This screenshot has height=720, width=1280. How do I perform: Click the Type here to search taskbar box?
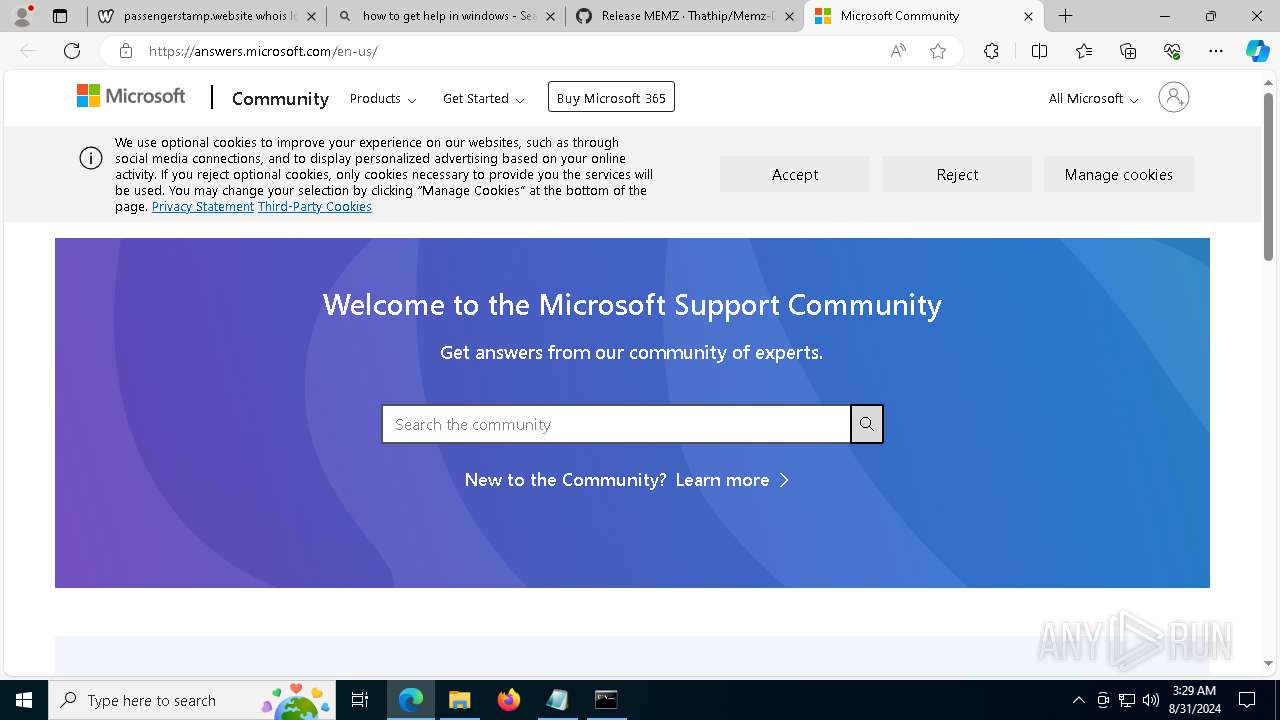click(x=191, y=700)
